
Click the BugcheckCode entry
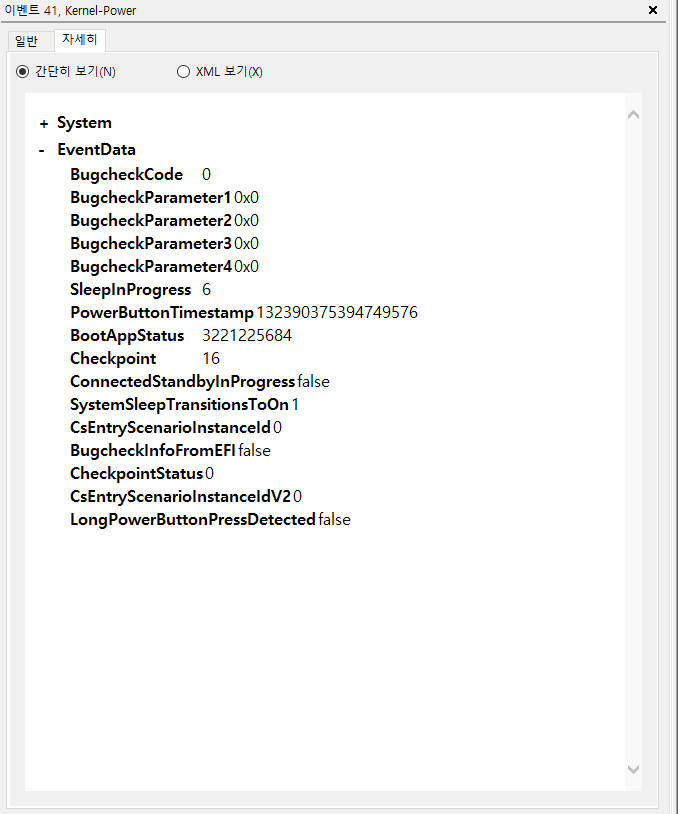(126, 174)
